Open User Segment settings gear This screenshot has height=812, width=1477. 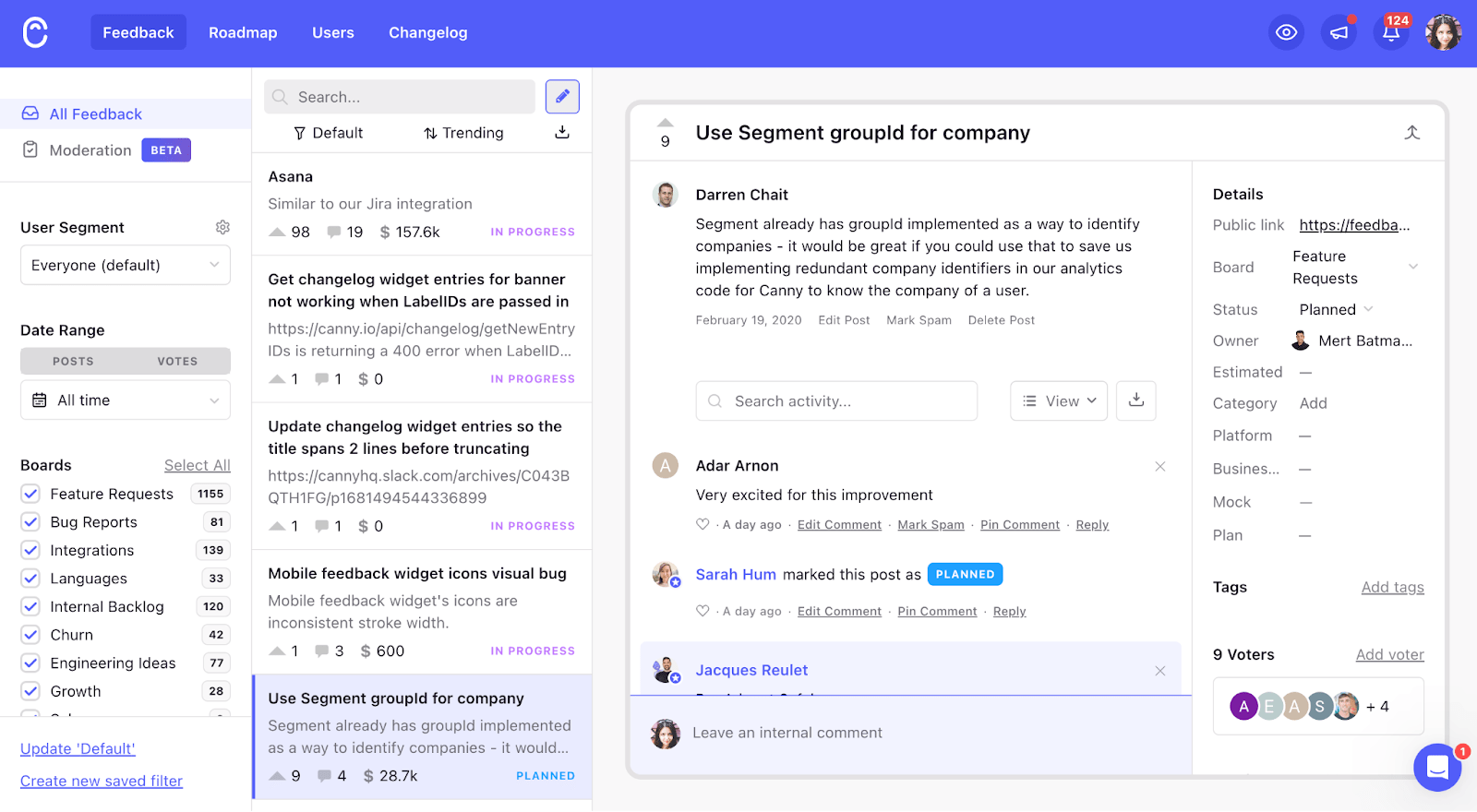coord(222,227)
